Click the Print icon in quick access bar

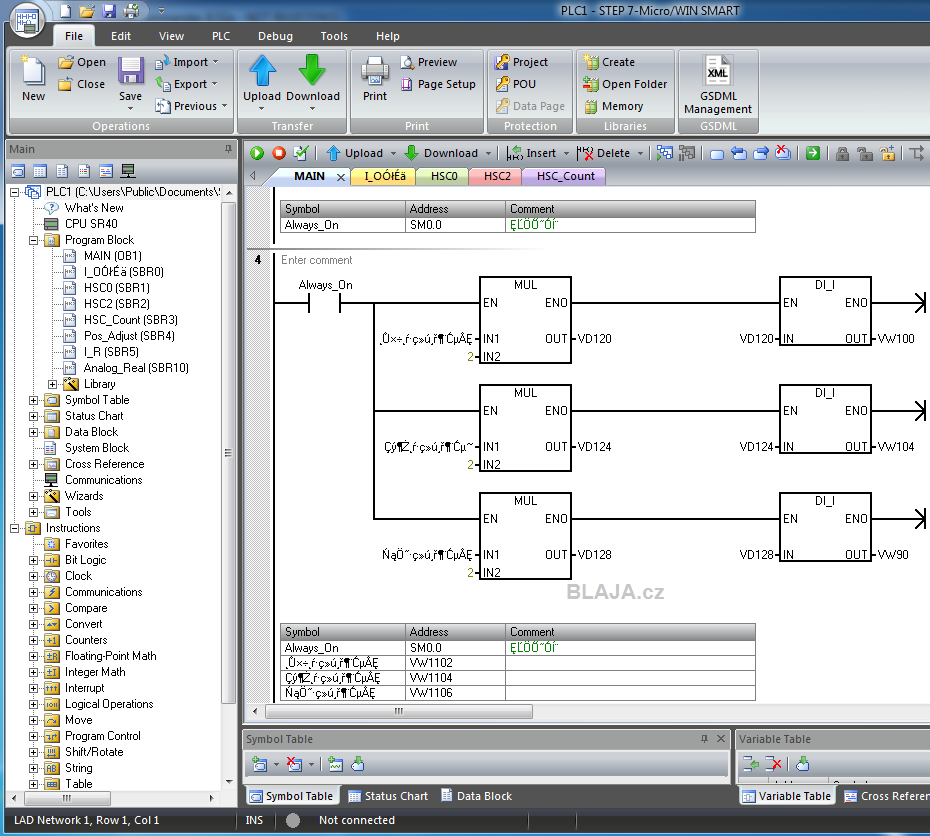click(131, 11)
